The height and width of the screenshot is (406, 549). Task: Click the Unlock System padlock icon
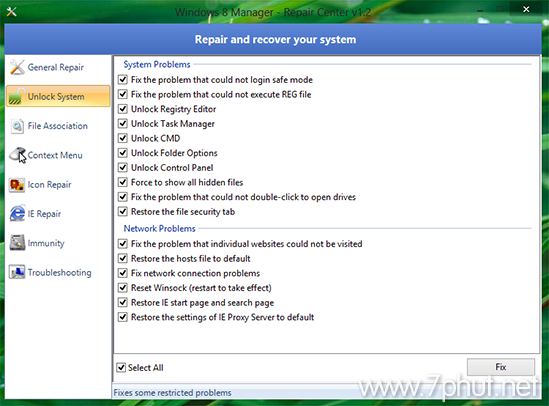coord(16,96)
